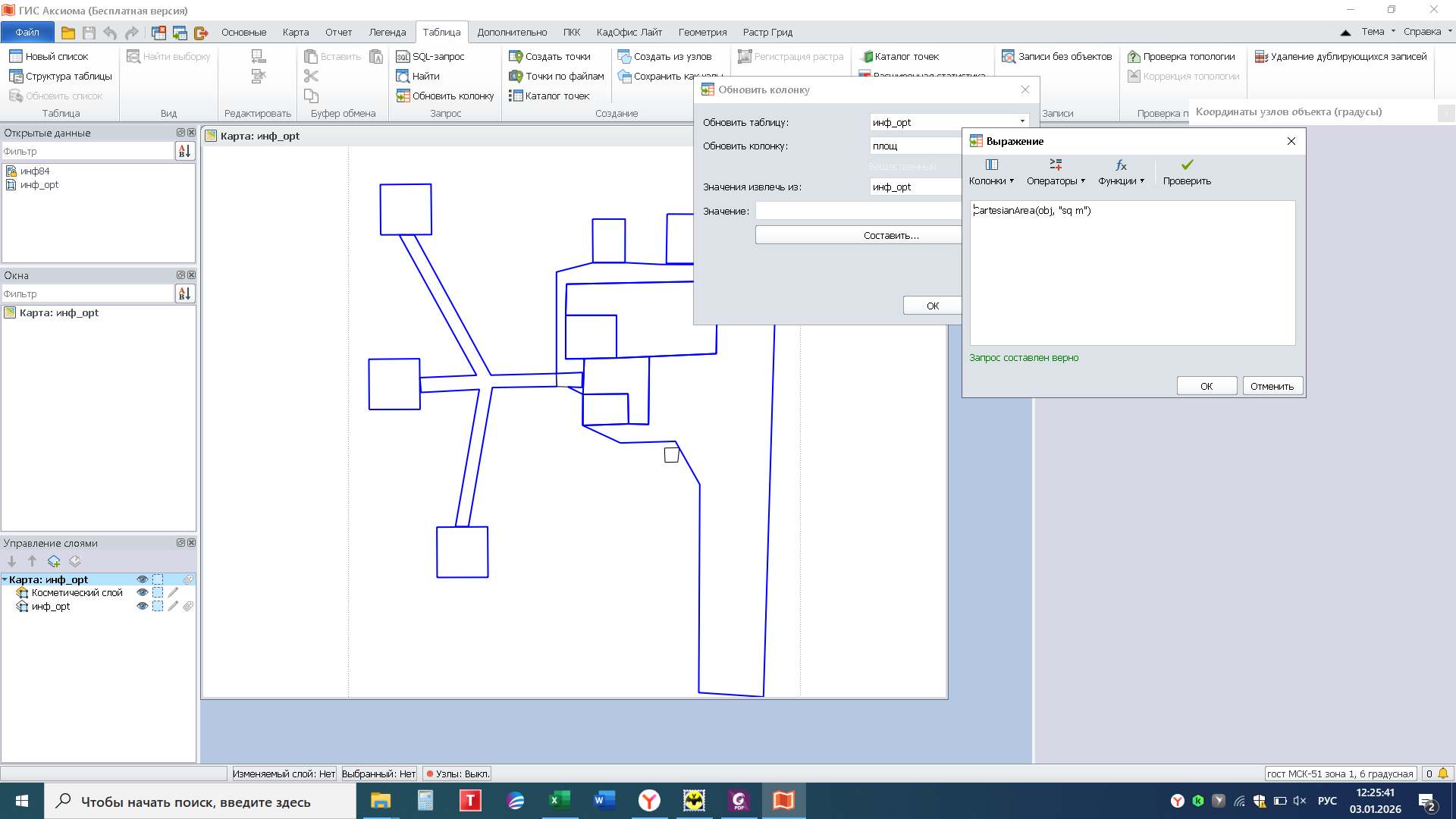Click the SQL-запрос icon in ribbon
This screenshot has width=1456, height=819.
pyautogui.click(x=403, y=57)
